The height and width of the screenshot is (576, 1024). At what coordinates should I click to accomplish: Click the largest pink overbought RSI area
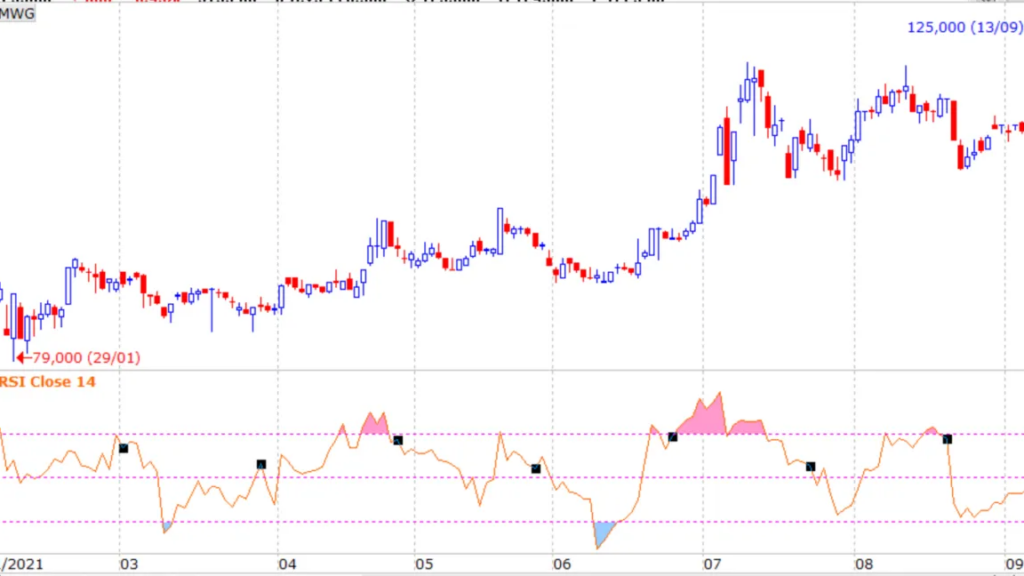tap(705, 420)
